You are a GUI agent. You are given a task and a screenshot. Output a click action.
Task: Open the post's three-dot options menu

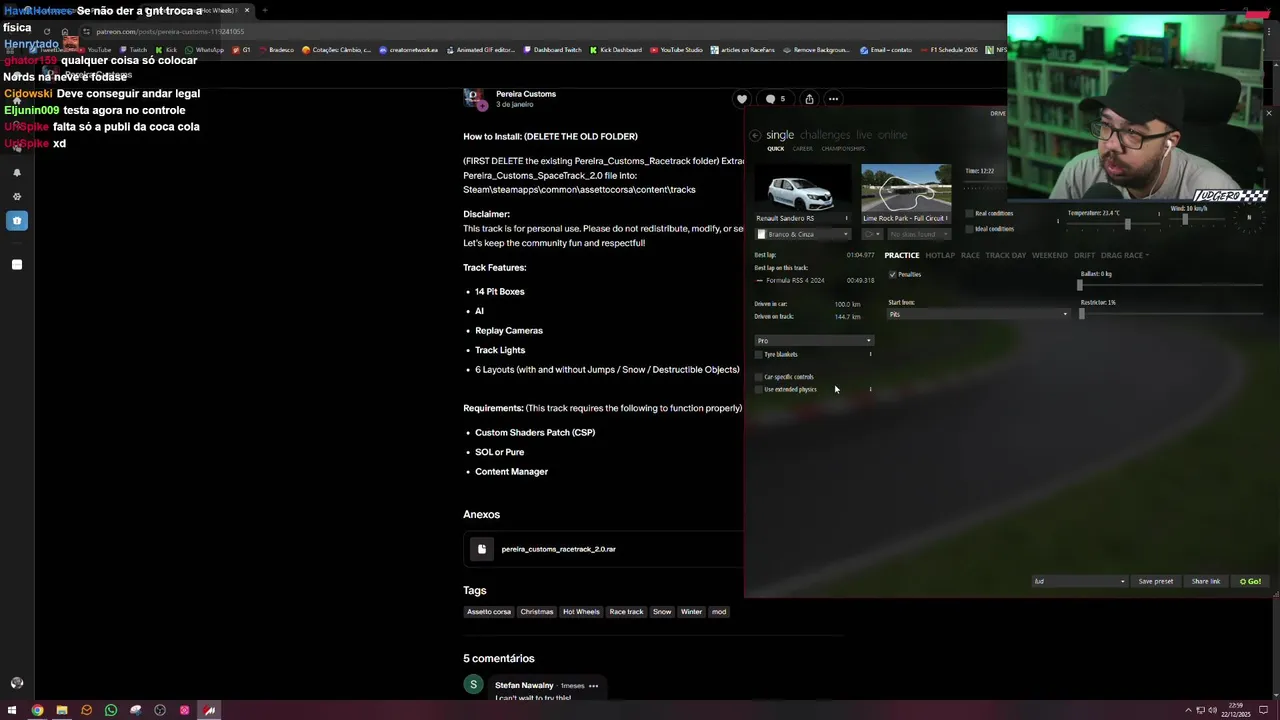tap(833, 99)
